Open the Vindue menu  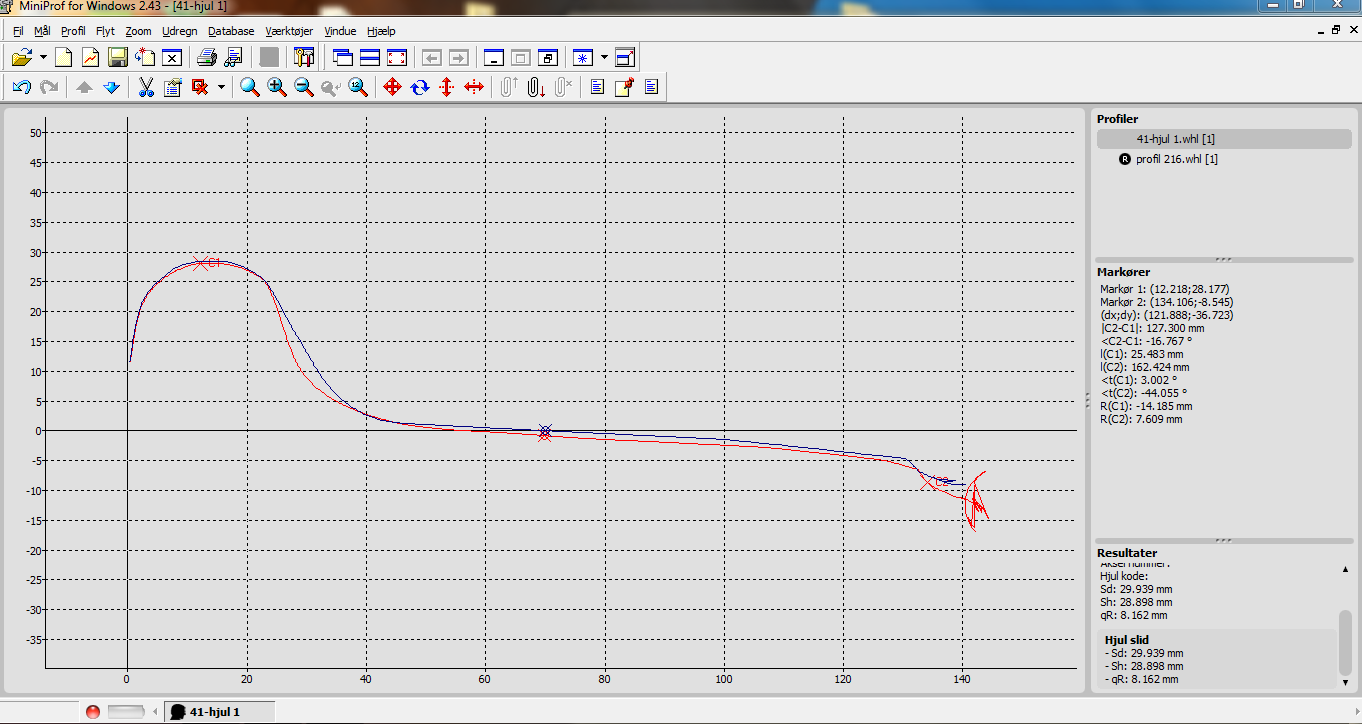click(x=340, y=31)
